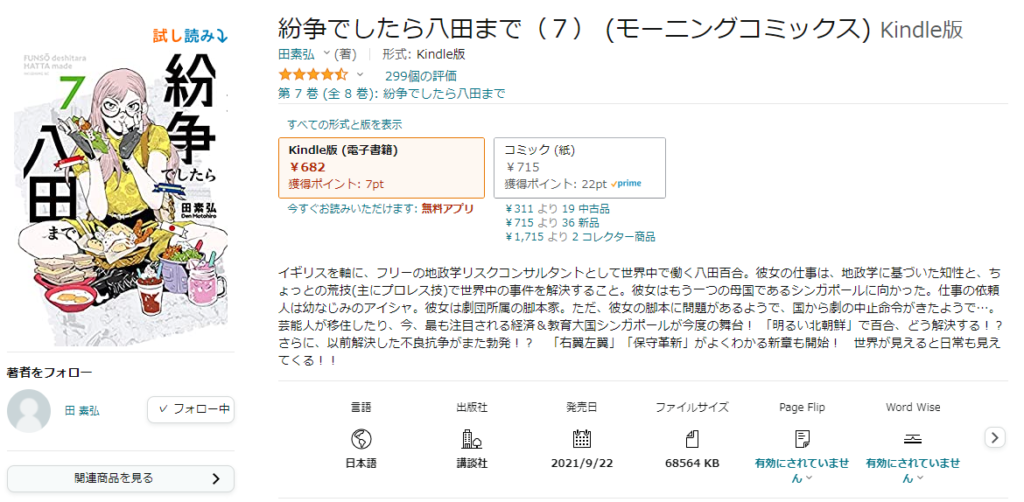Click the globe language icon
This screenshot has width=1024, height=502.
[360, 439]
